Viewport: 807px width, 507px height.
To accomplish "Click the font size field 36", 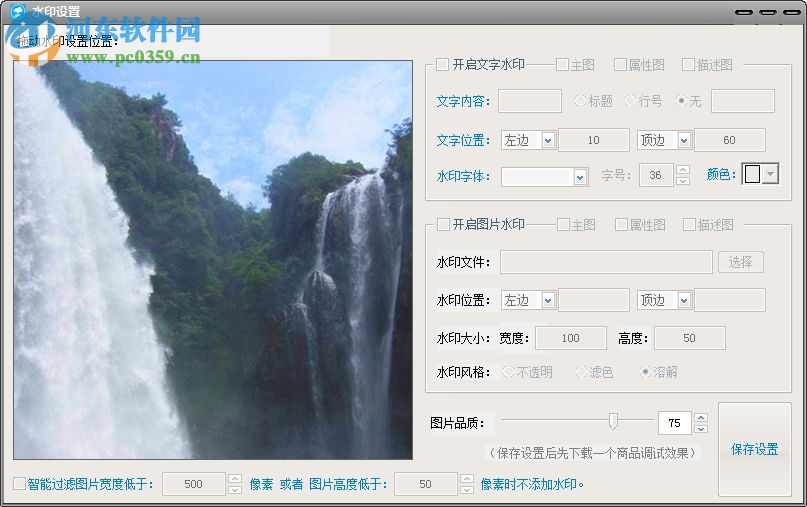I will click(656, 175).
